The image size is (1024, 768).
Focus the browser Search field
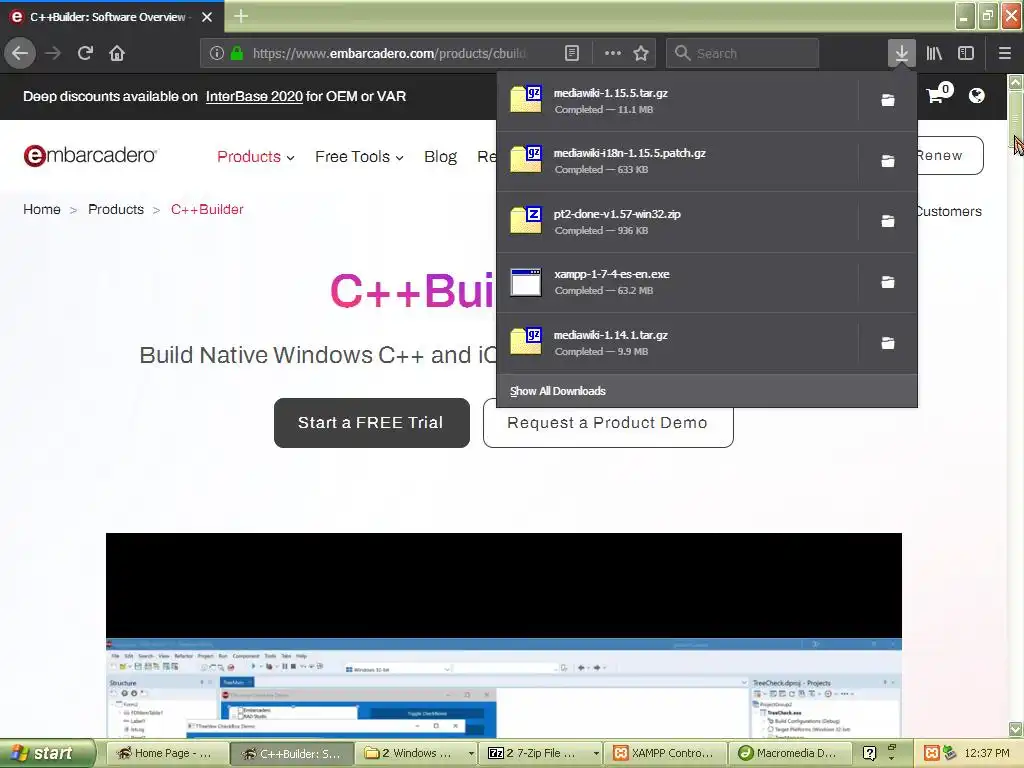743,53
